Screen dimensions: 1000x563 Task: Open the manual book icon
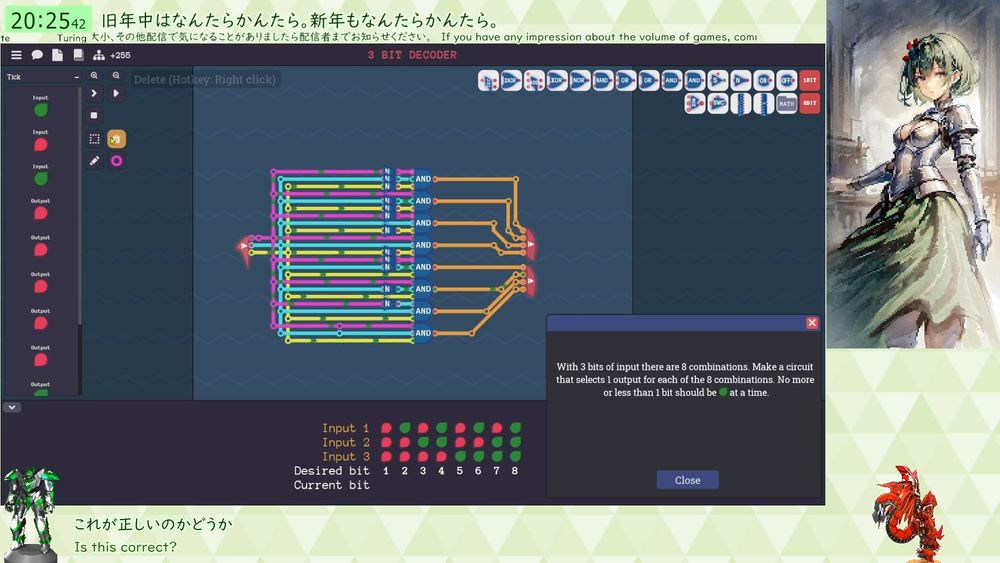point(78,55)
